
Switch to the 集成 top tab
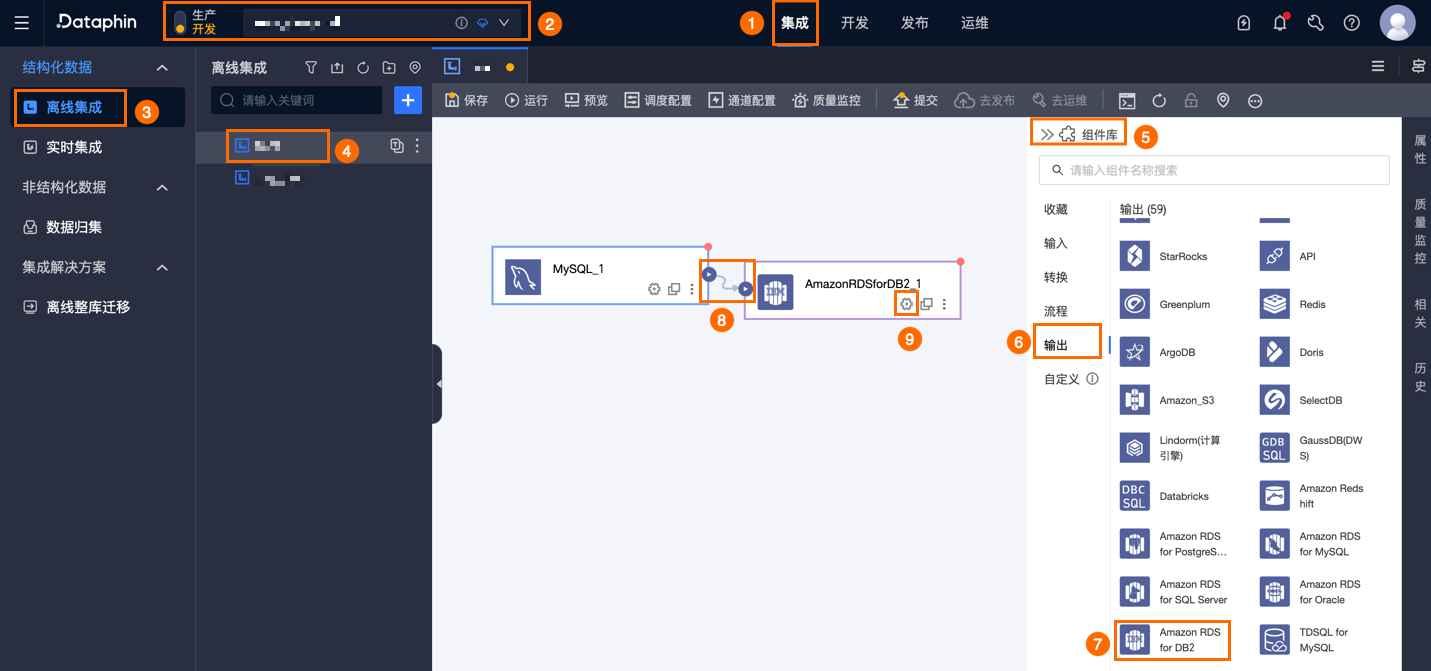[x=795, y=22]
